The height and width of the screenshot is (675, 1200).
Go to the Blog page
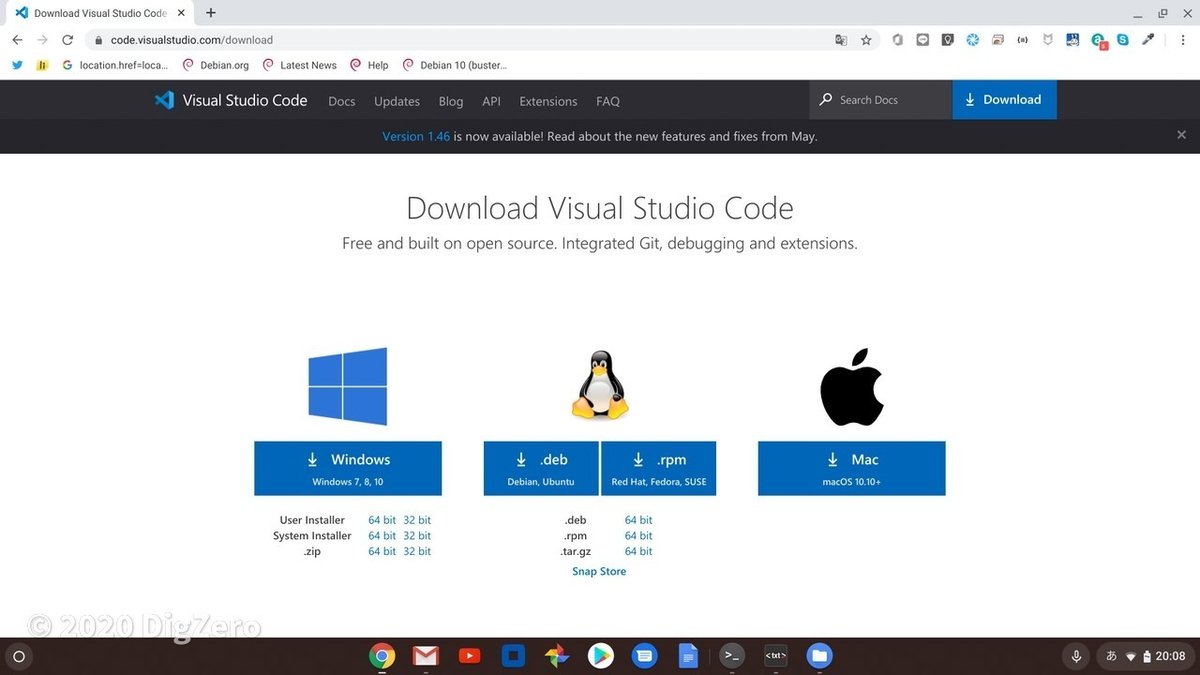click(451, 101)
